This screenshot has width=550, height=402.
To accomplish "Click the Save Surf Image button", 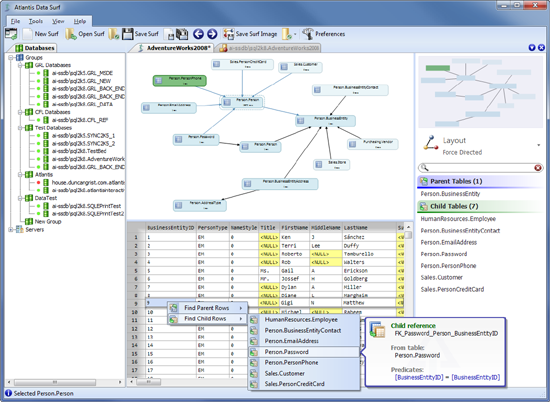I will coord(250,34).
